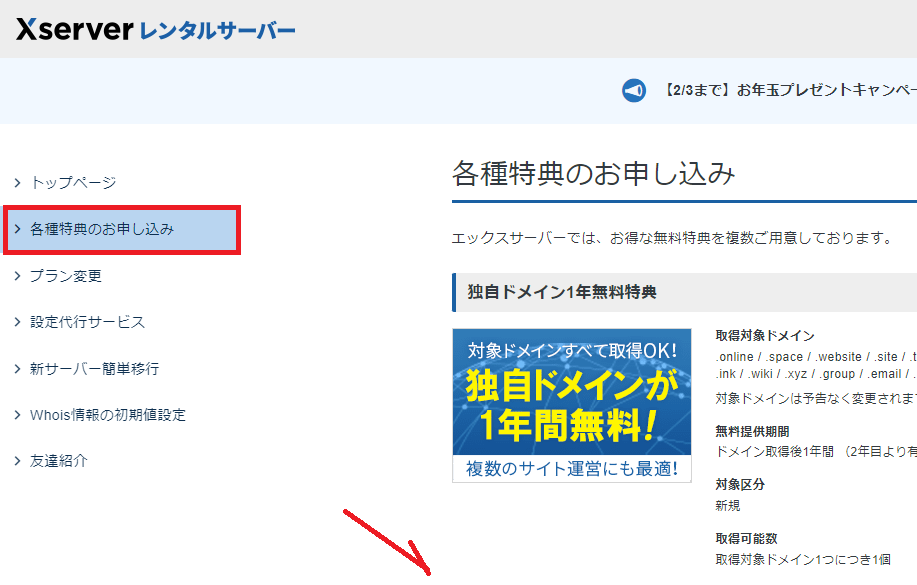Click chevron beside 友達紹介
Viewport: 917px width, 585px height.
(17, 462)
